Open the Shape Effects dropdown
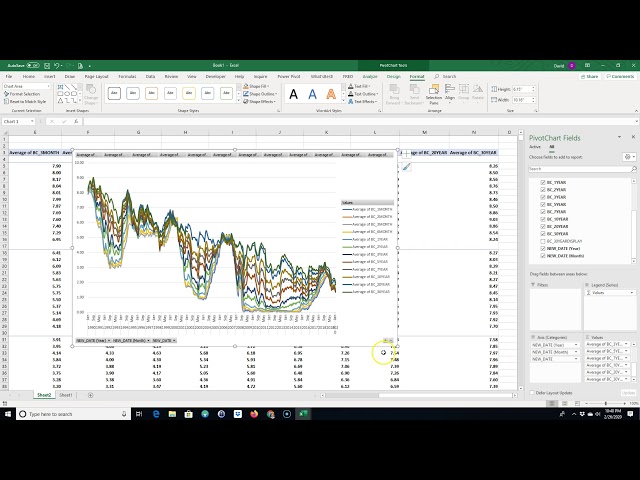640x480 pixels. 259,102
